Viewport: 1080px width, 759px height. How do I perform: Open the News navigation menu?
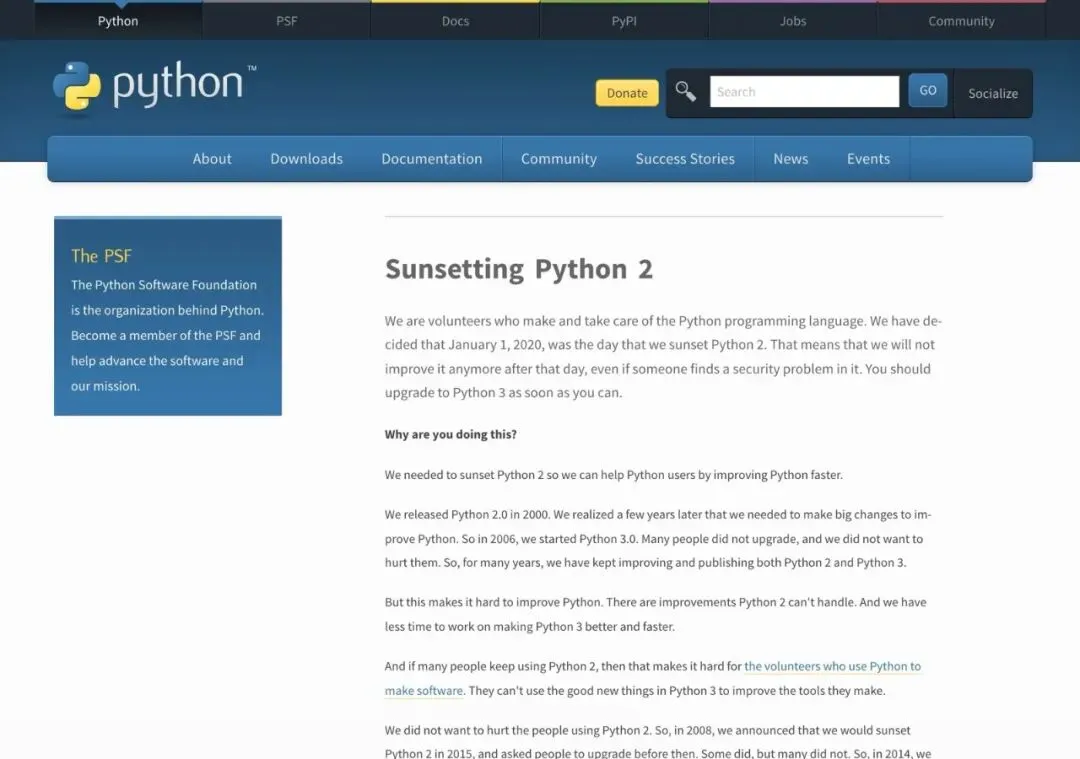(x=791, y=159)
